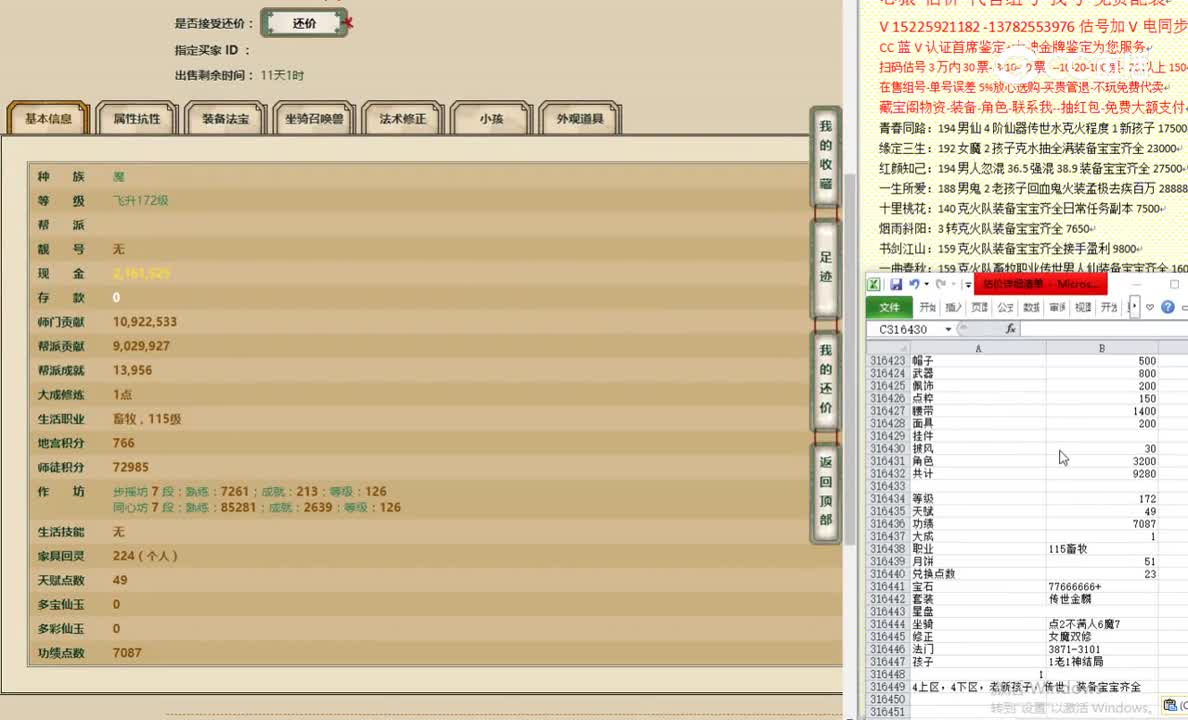Screen dimensions: 1188x720
Task: Click the 师徒积分 value 72985
Action: (130, 468)
